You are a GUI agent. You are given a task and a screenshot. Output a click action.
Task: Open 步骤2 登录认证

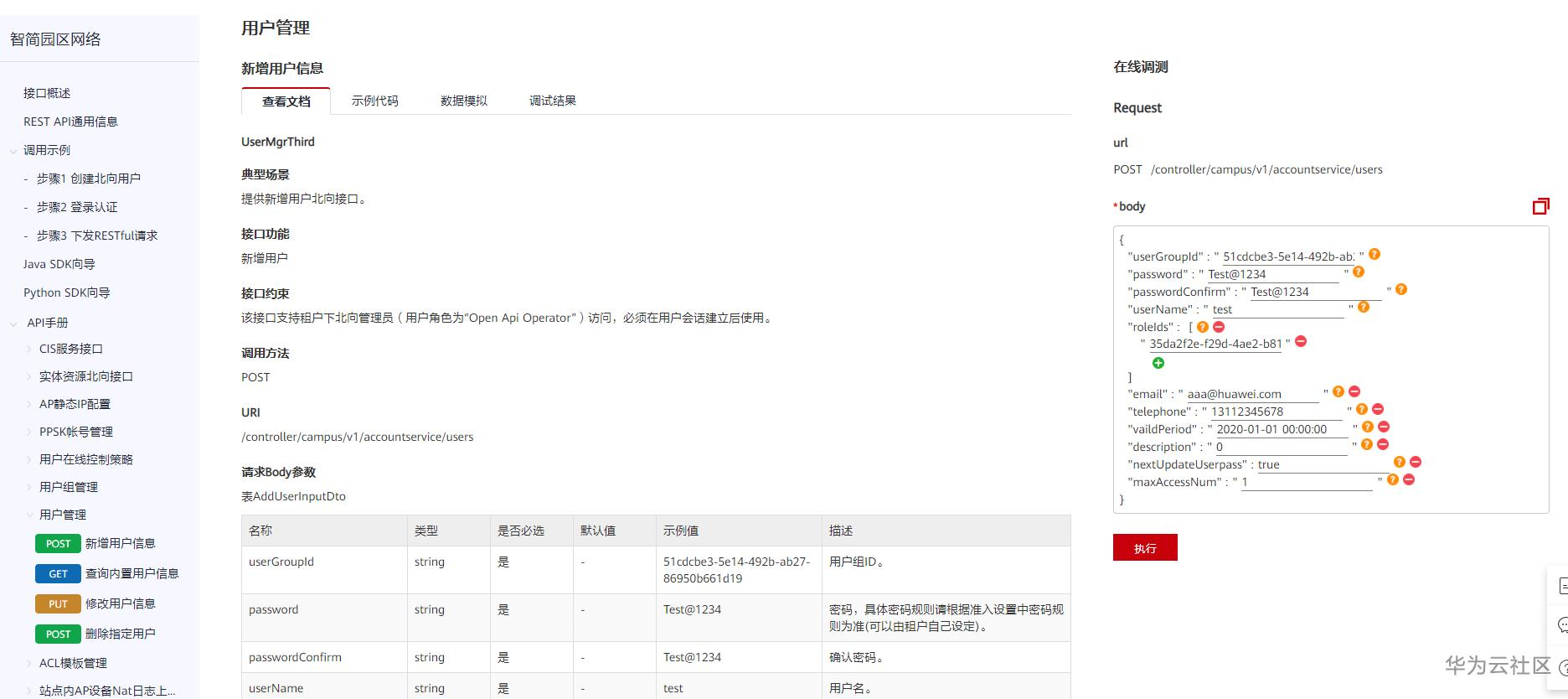point(77,207)
